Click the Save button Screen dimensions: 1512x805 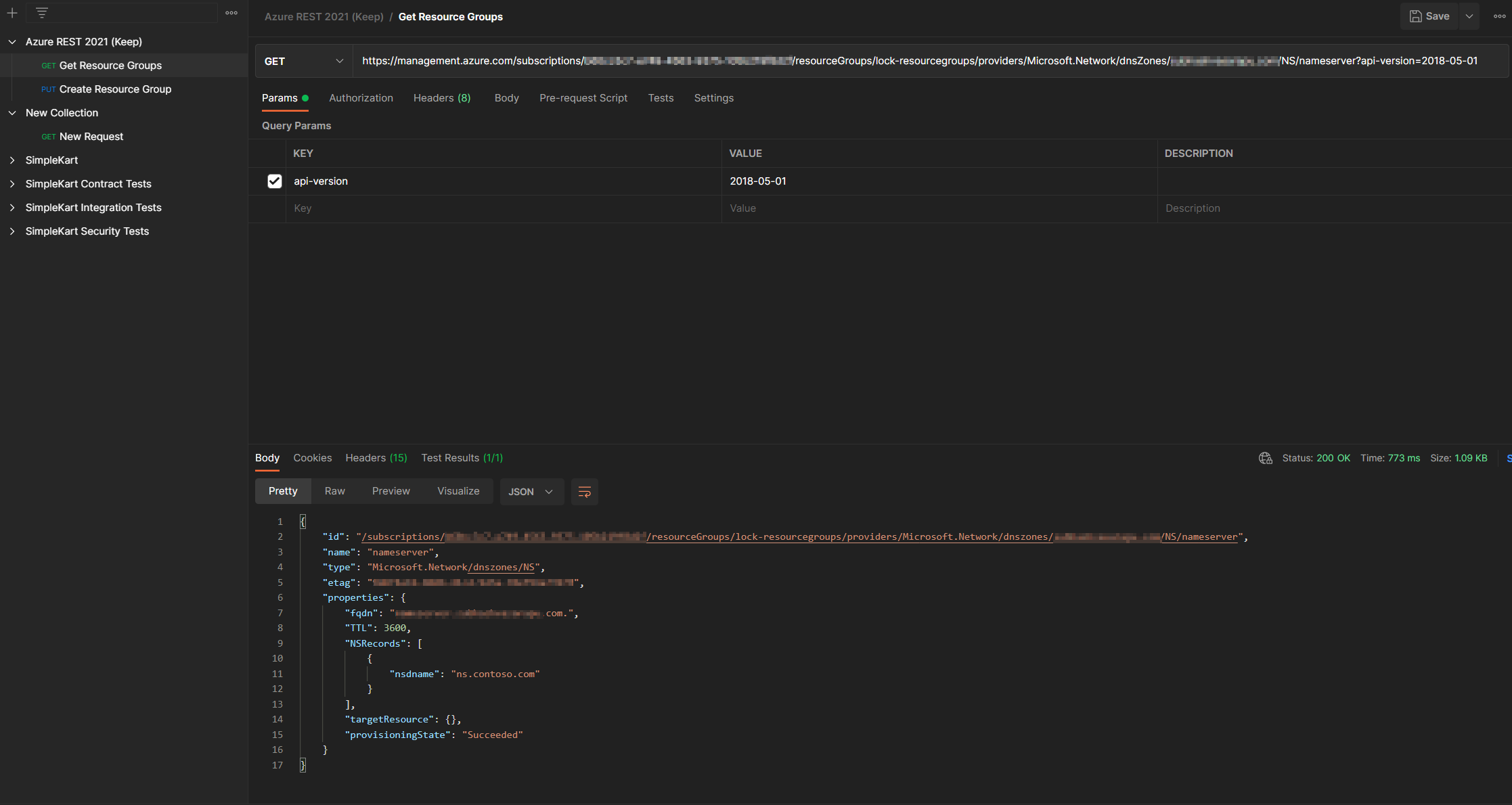1429,16
